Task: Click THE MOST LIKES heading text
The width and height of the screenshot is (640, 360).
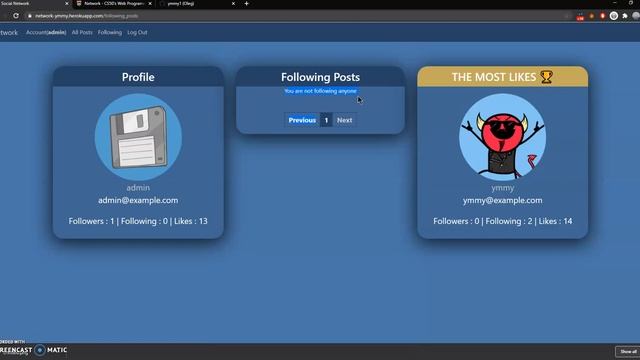Action: [x=494, y=77]
